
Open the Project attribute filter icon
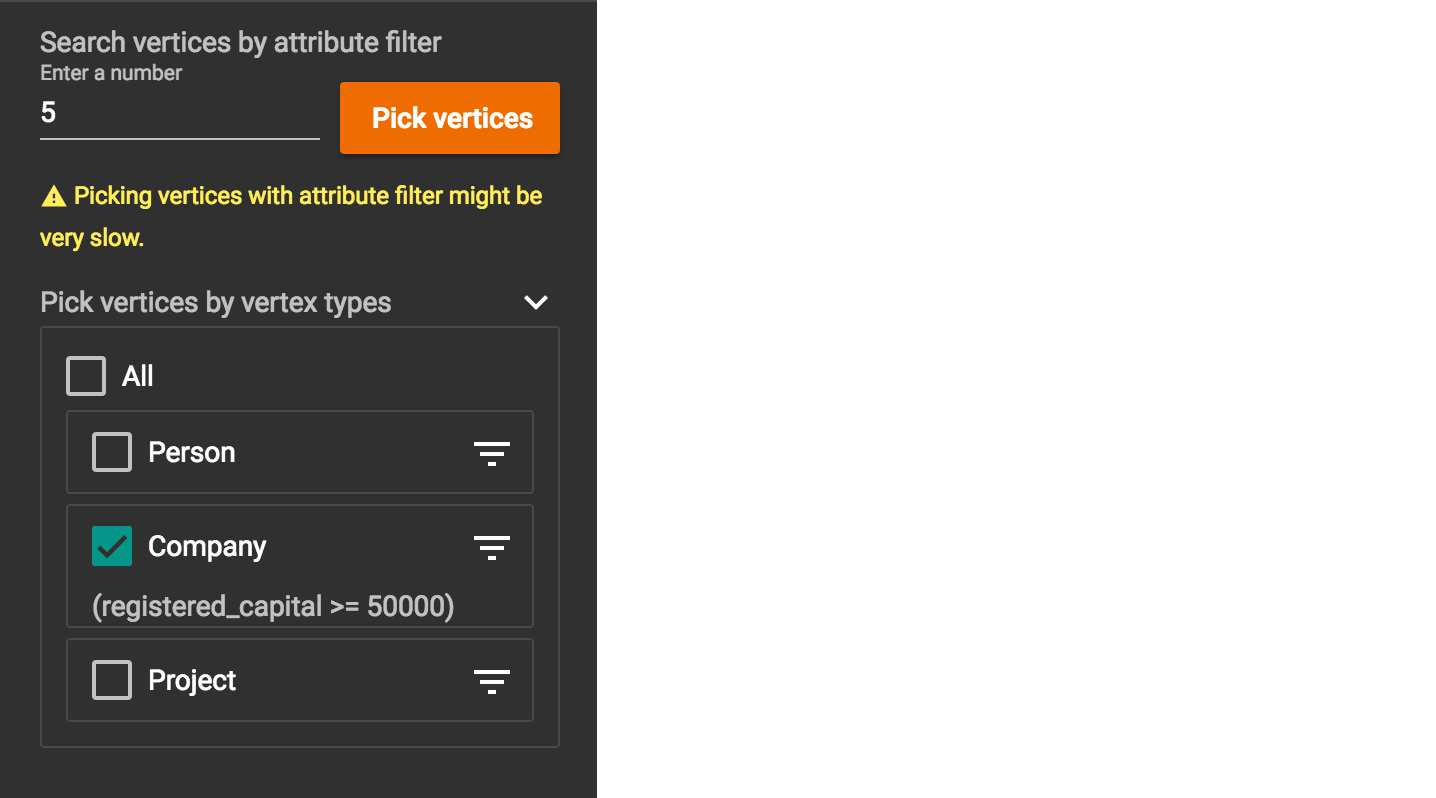pyautogui.click(x=491, y=681)
